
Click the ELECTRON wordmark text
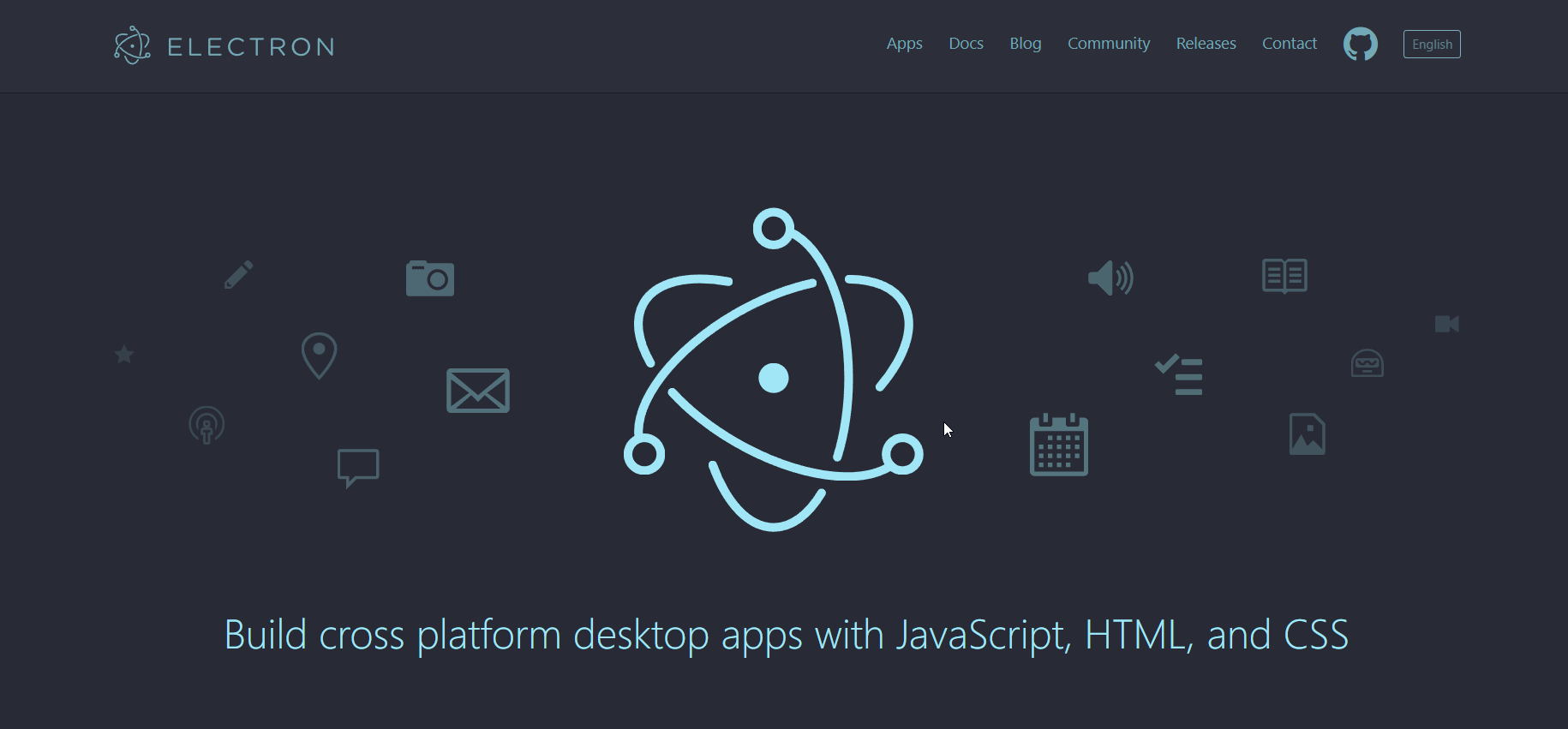click(251, 47)
